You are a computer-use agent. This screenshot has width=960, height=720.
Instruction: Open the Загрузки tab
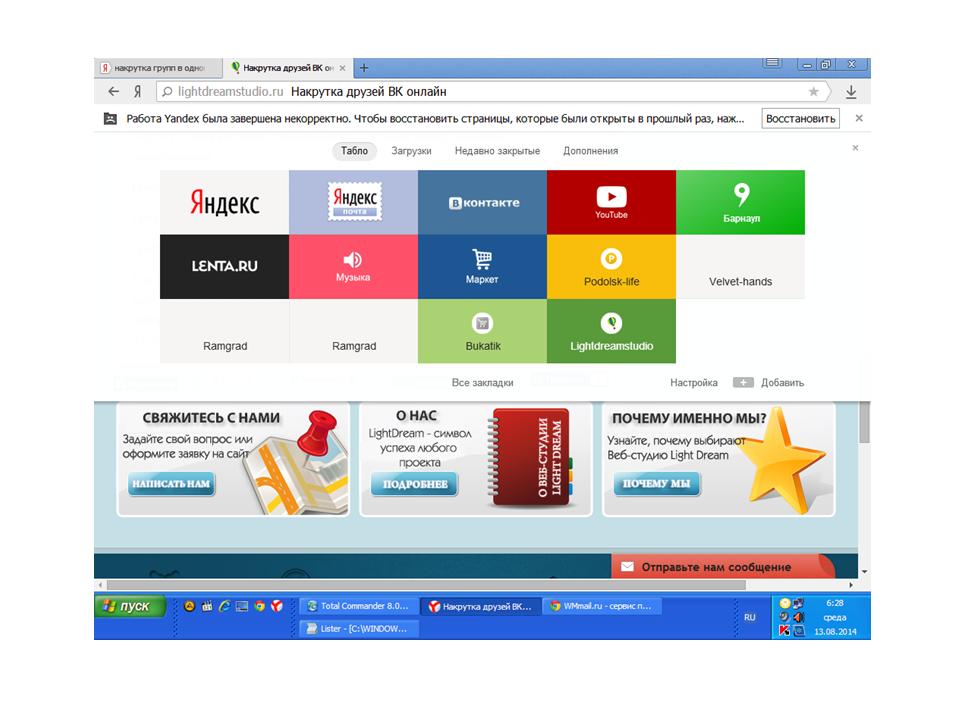[411, 151]
